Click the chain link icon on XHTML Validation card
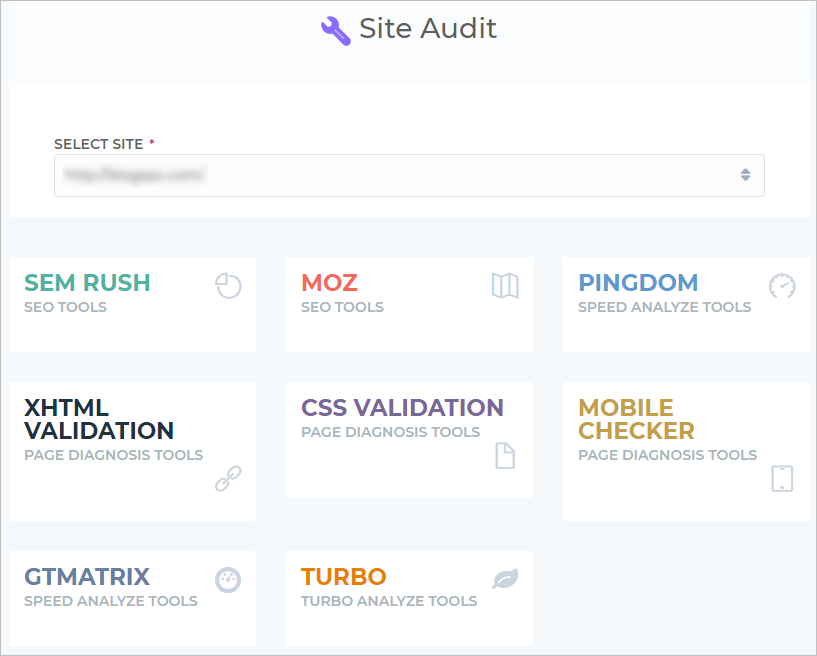The image size is (817, 656). pyautogui.click(x=228, y=478)
